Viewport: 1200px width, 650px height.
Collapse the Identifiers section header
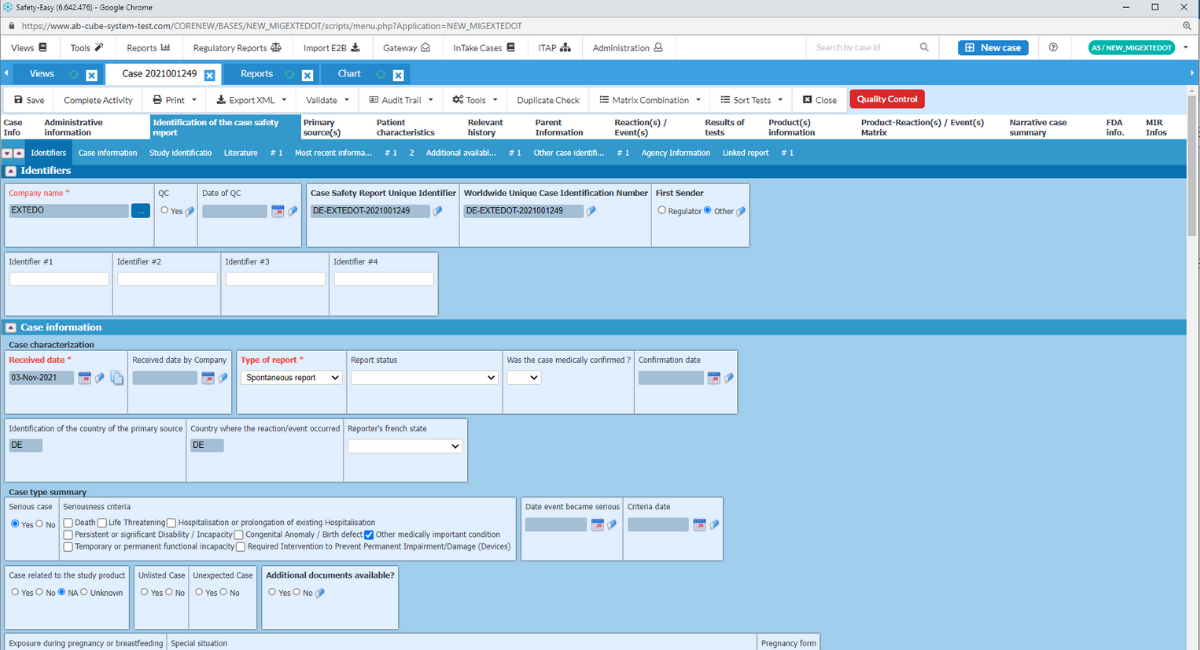tap(10, 170)
